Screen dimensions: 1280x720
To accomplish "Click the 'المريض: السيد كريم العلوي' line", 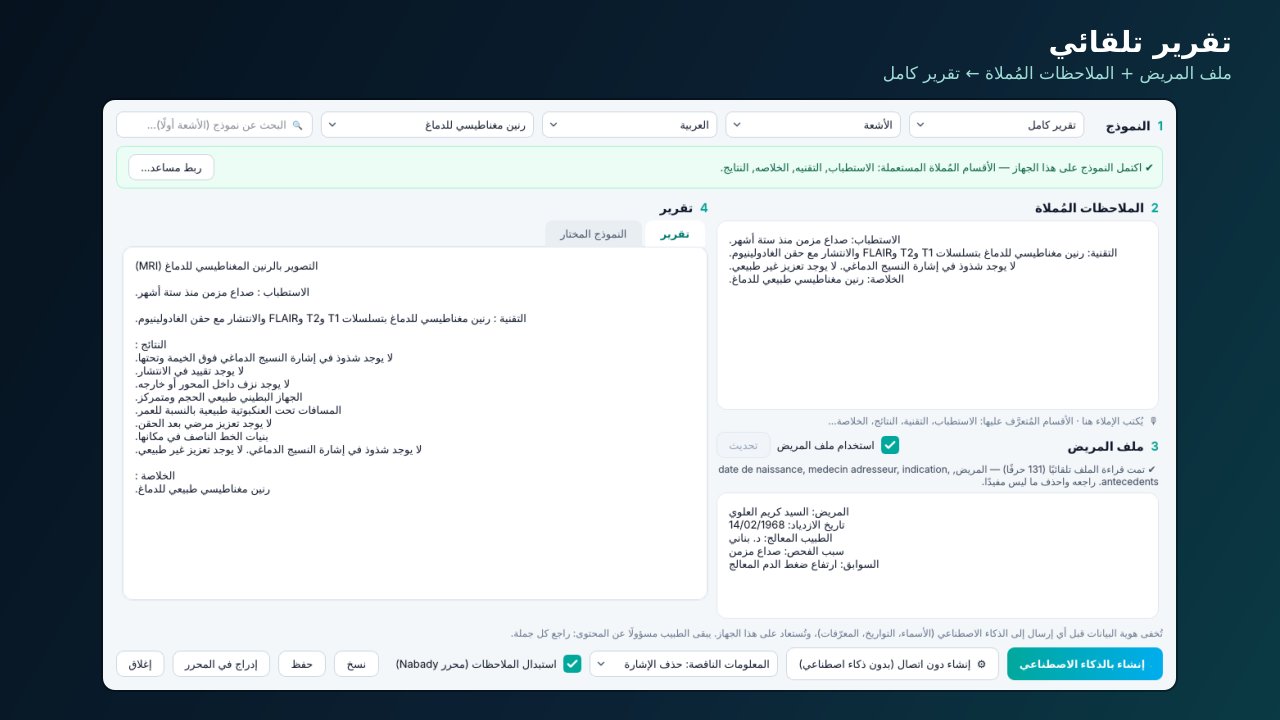I will [x=789, y=512].
